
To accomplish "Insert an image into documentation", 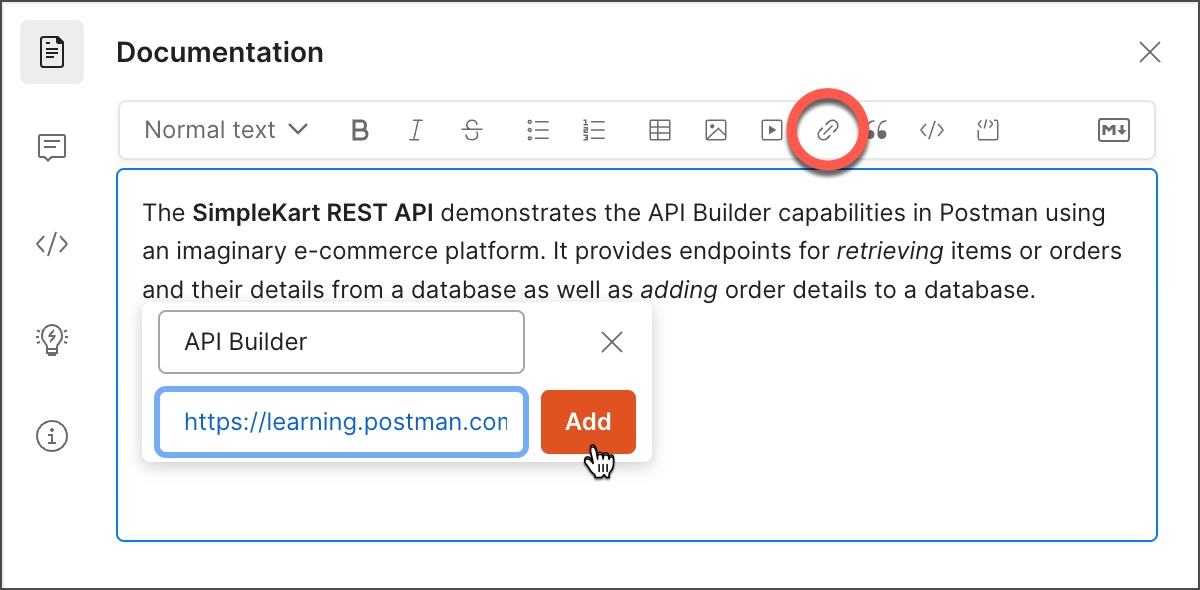I will [x=716, y=130].
